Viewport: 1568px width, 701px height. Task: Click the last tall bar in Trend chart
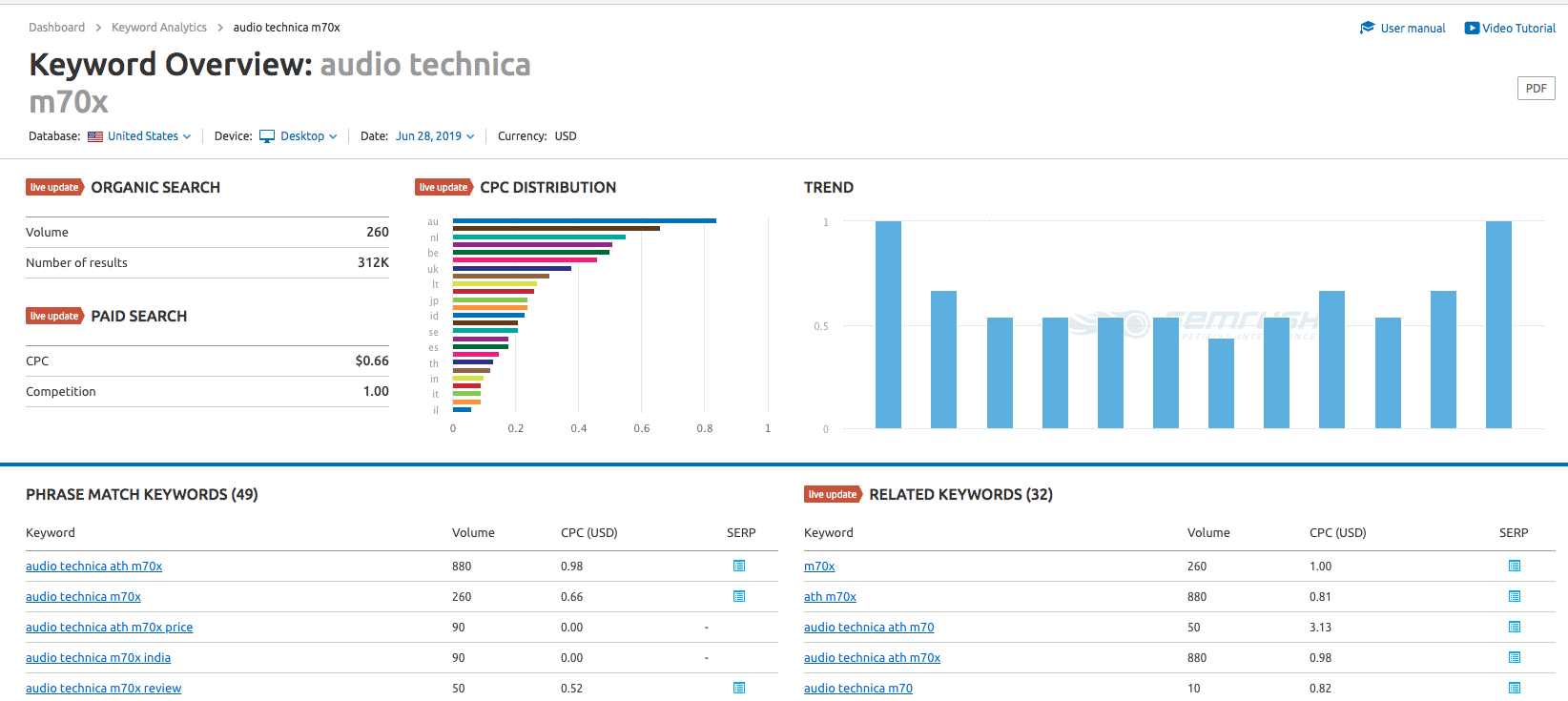click(x=1498, y=324)
